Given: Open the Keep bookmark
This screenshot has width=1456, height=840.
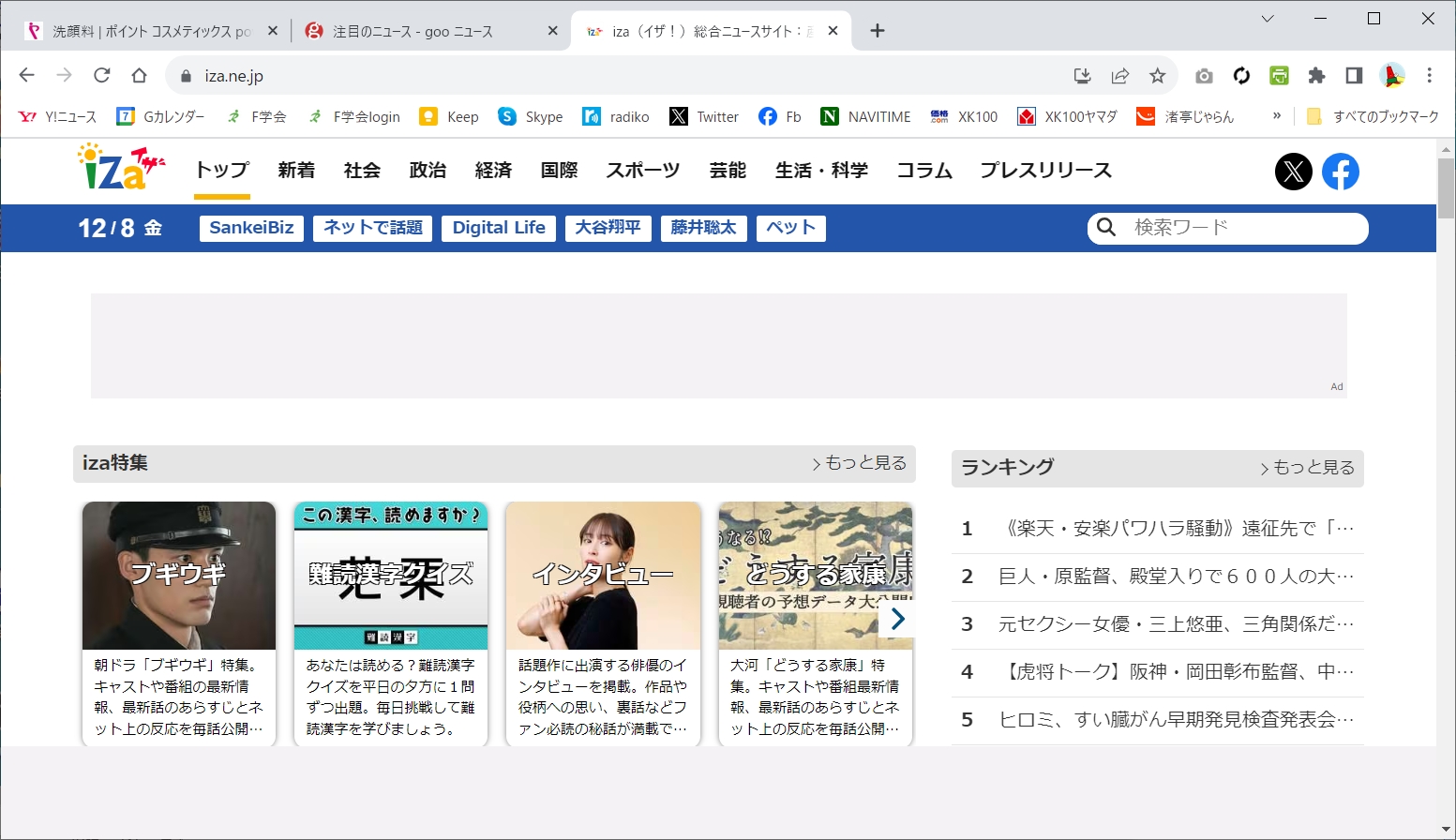Looking at the screenshot, I should click(x=449, y=116).
